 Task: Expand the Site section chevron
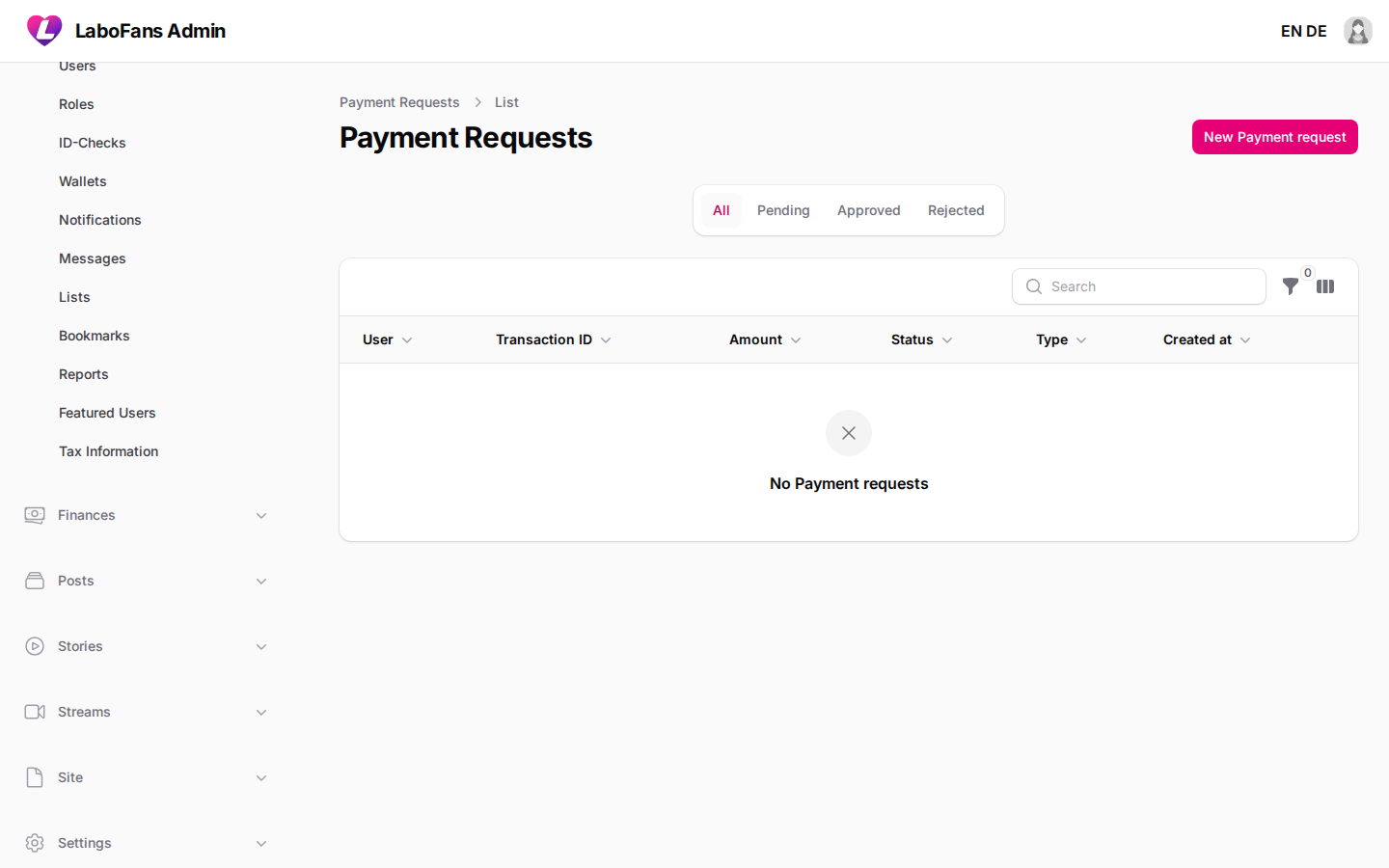261,777
